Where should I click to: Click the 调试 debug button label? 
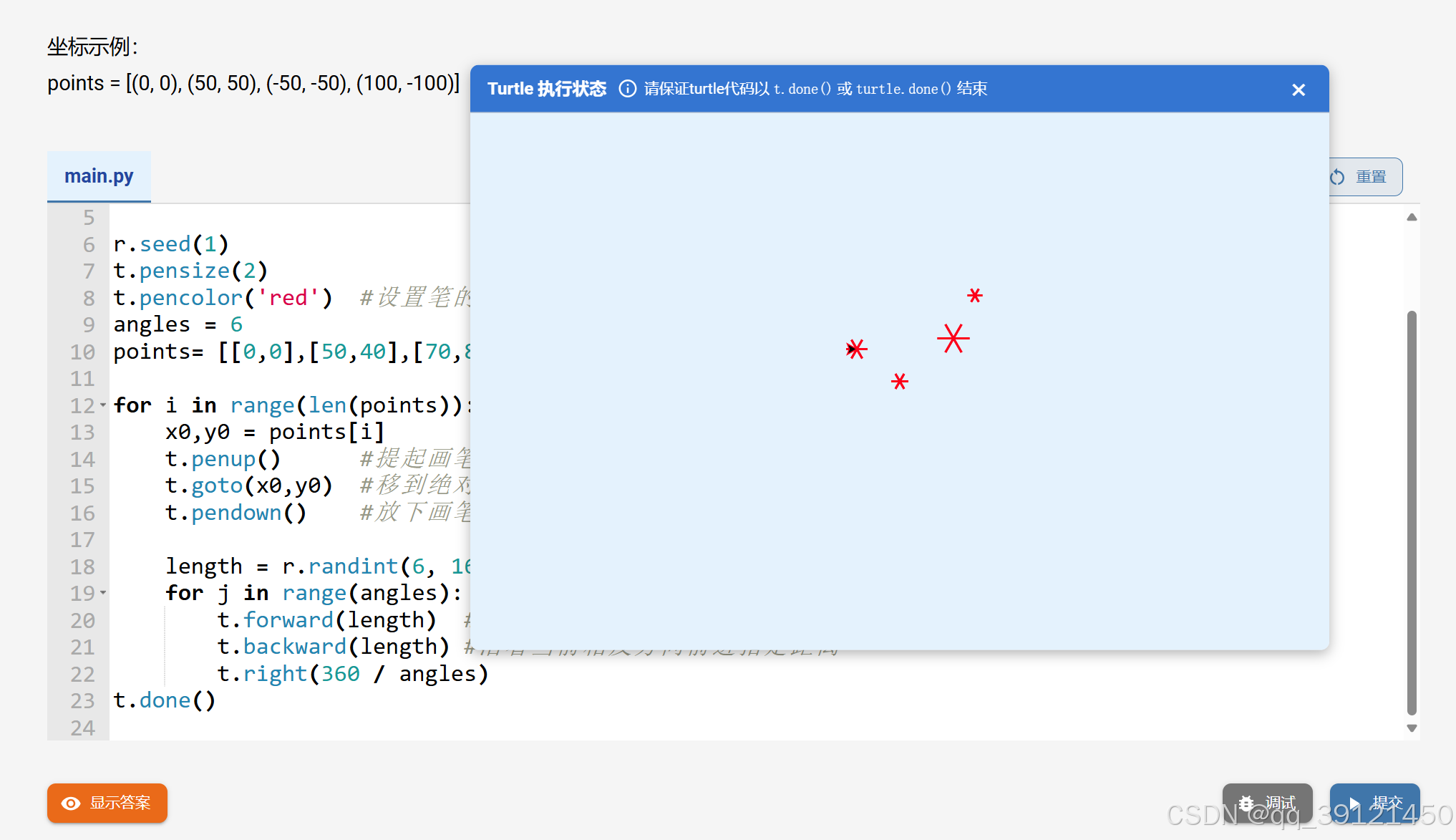[1280, 803]
